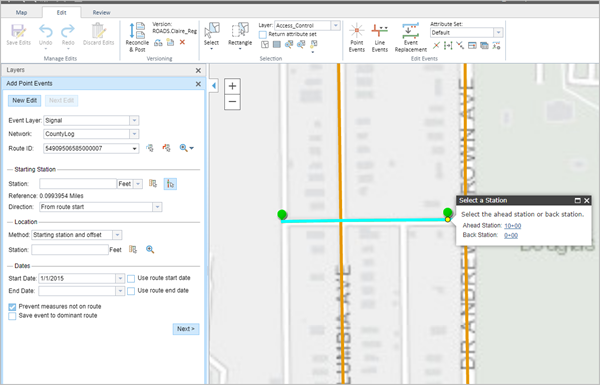Click the Save Edits icon
The image size is (600, 386).
click(x=18, y=31)
